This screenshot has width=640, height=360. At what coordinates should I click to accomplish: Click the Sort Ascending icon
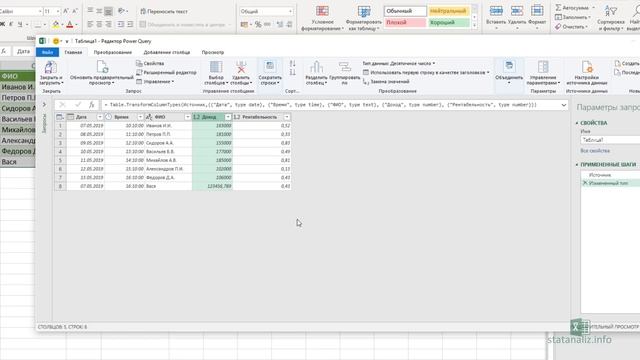[x=293, y=64]
